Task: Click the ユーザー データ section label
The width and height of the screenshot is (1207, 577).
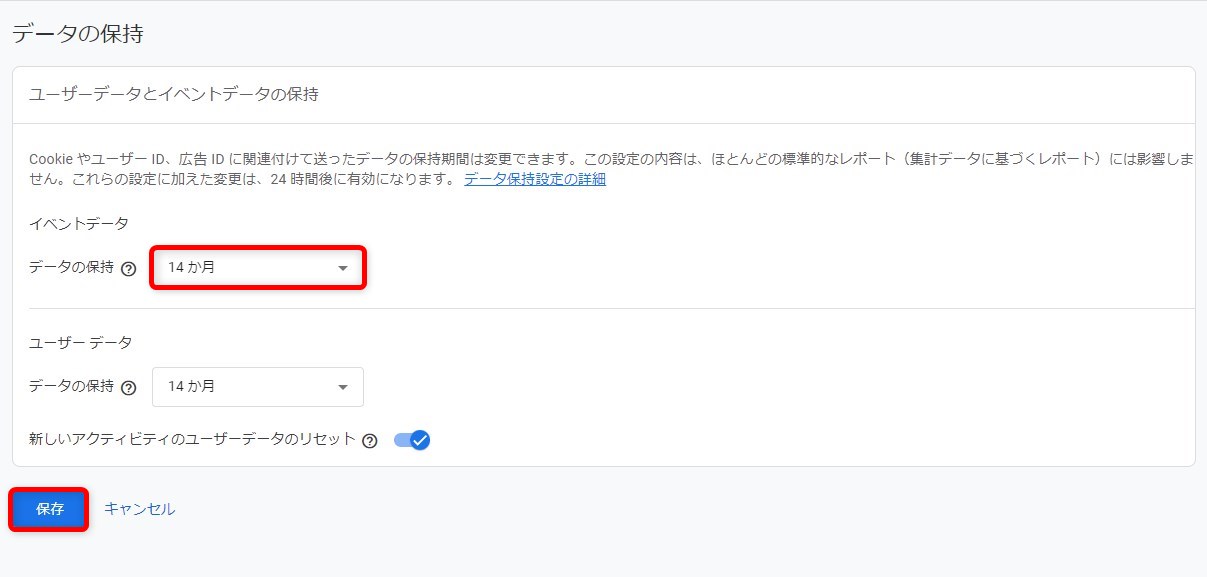Action: click(81, 342)
